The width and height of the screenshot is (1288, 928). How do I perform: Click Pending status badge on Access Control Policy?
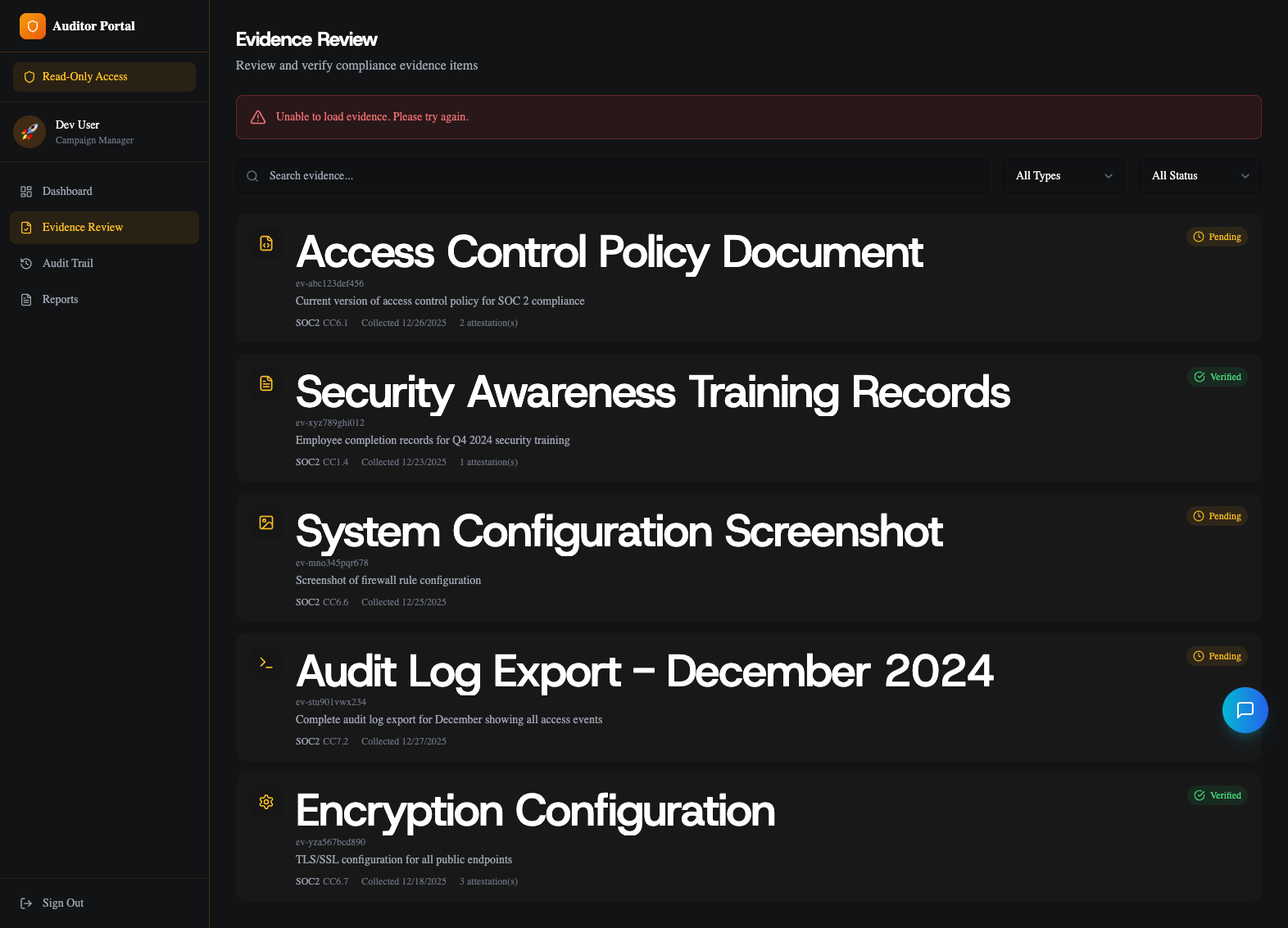point(1217,237)
